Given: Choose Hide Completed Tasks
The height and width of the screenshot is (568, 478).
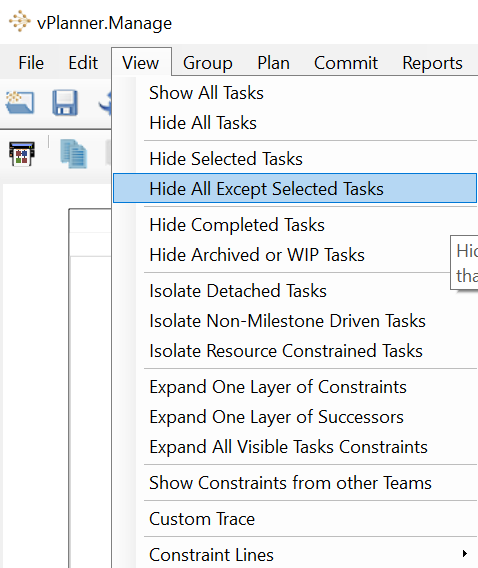Looking at the screenshot, I should tap(295, 225).
